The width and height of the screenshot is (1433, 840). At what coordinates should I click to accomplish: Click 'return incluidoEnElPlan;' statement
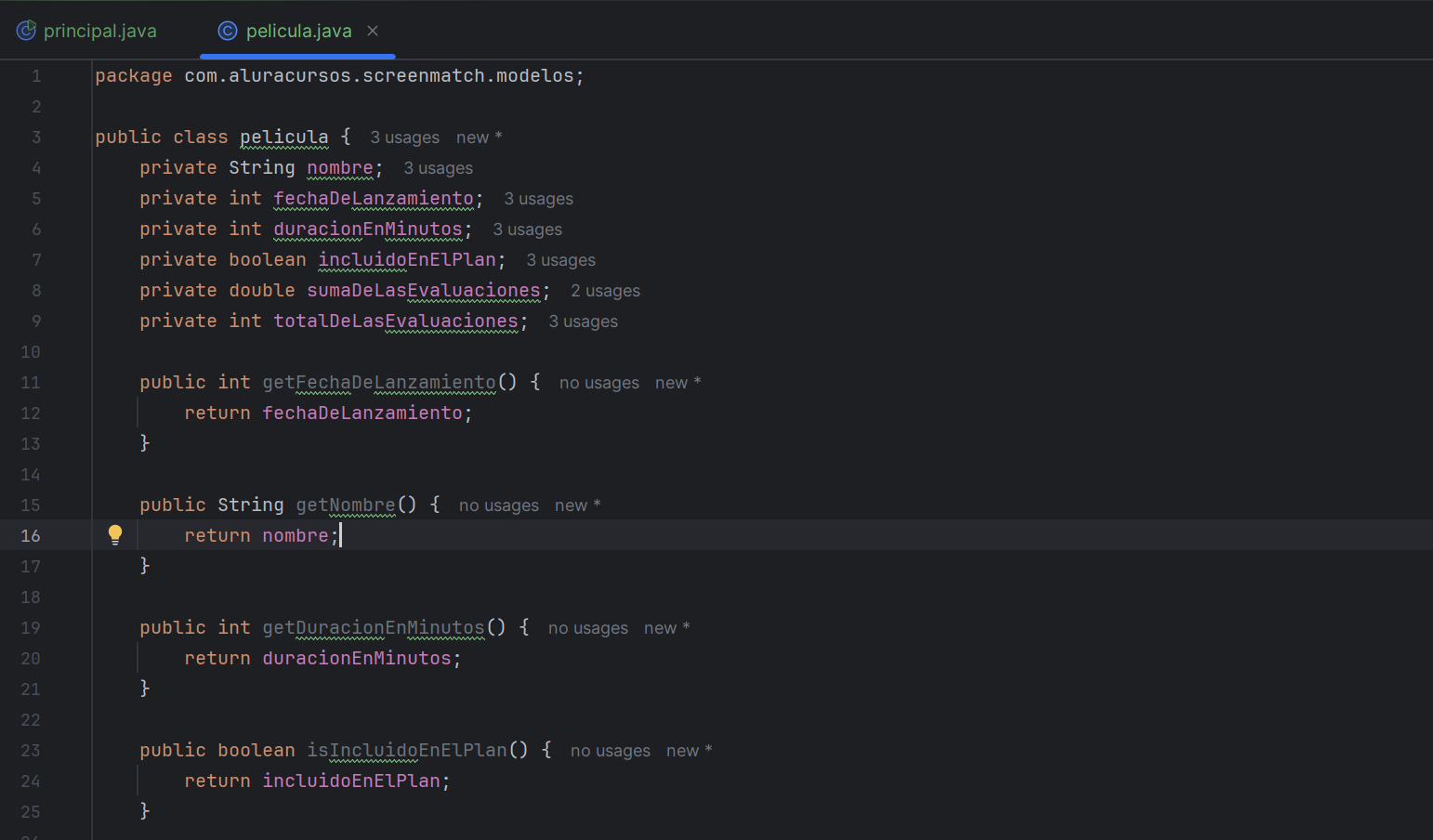pyautogui.click(x=317, y=781)
